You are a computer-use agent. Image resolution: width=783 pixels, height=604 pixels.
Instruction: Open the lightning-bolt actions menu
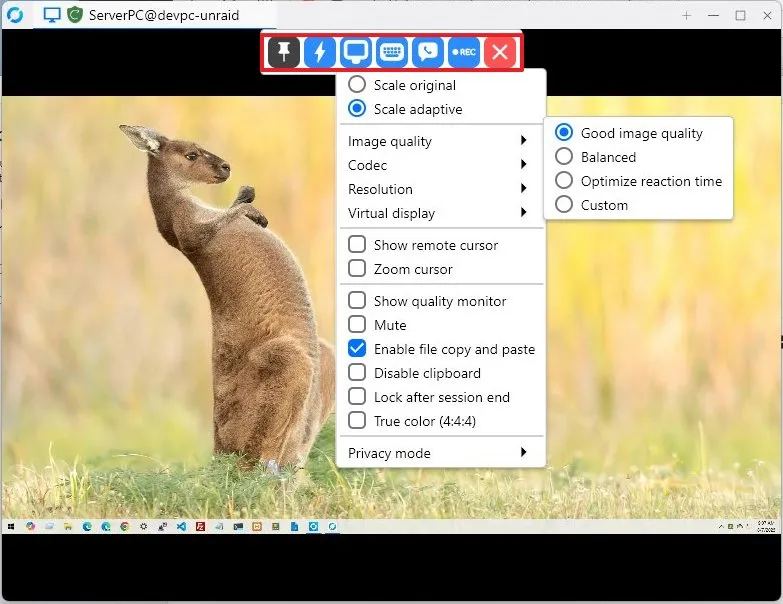coord(320,52)
